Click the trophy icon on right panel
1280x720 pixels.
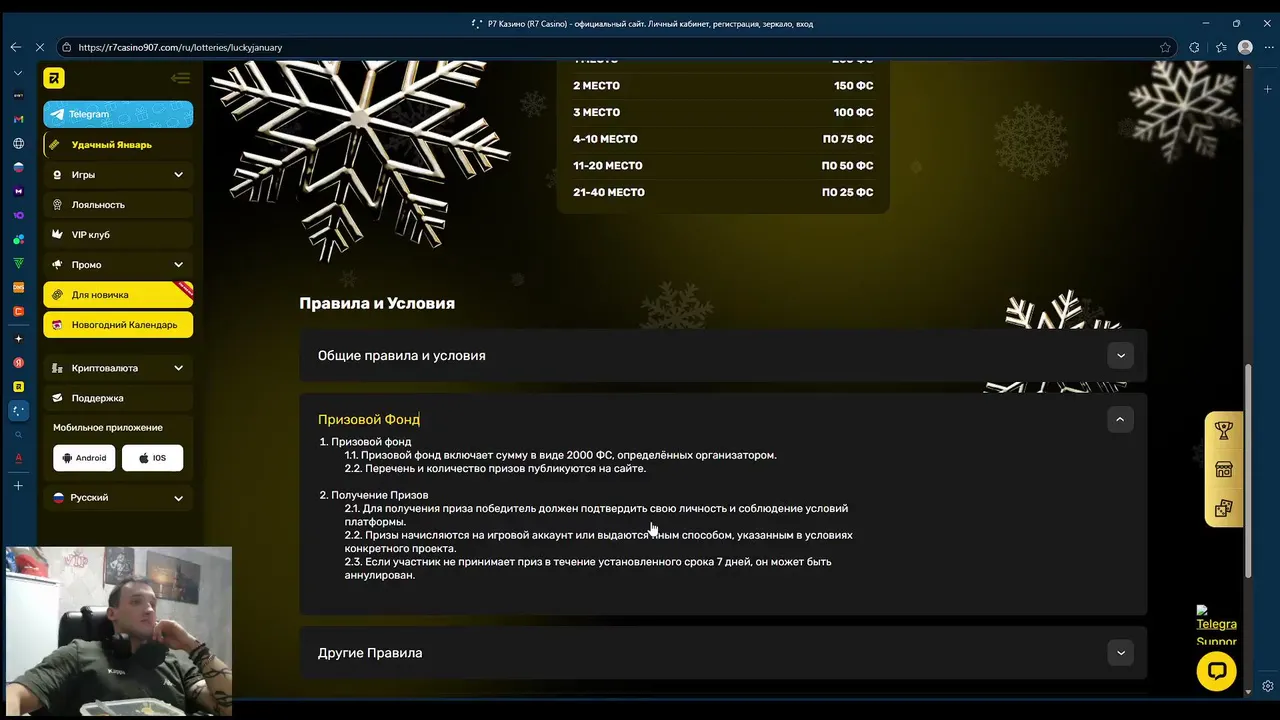click(1224, 431)
